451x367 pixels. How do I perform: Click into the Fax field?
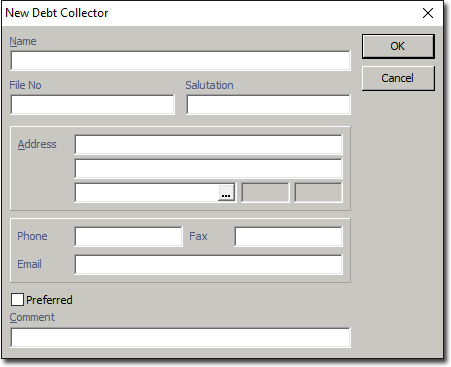click(x=288, y=237)
